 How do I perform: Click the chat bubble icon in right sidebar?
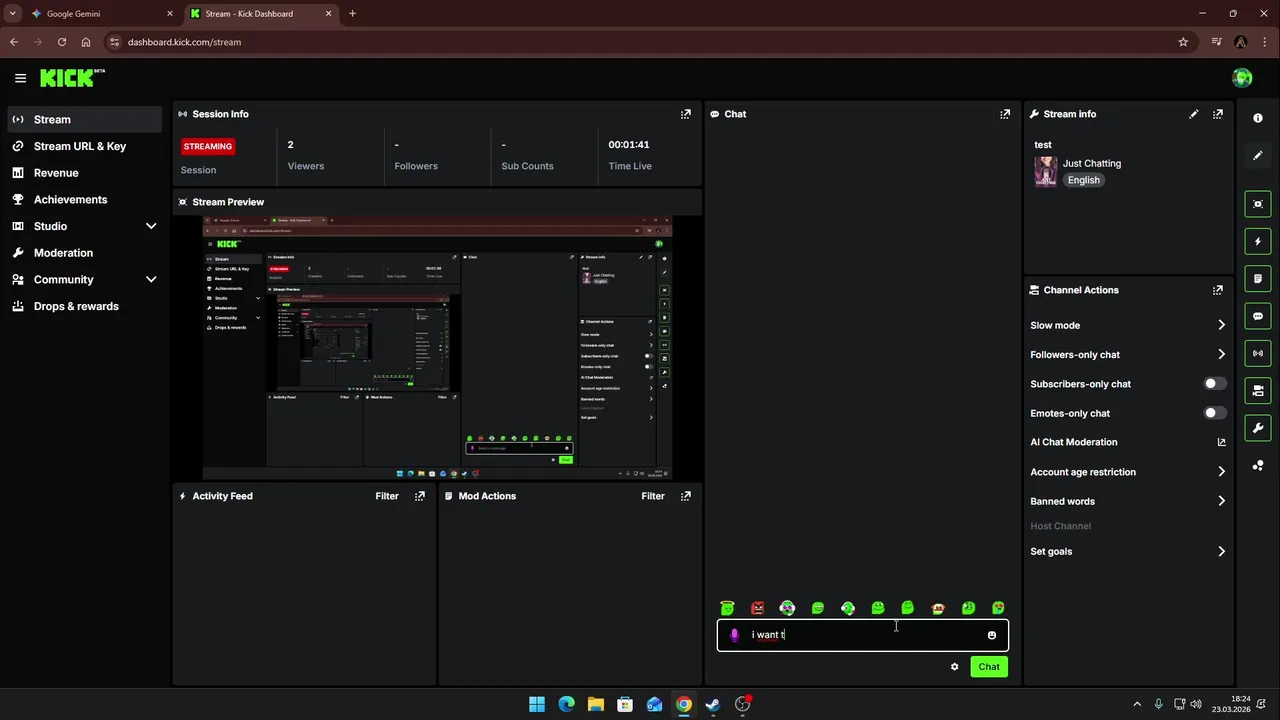tap(1258, 316)
